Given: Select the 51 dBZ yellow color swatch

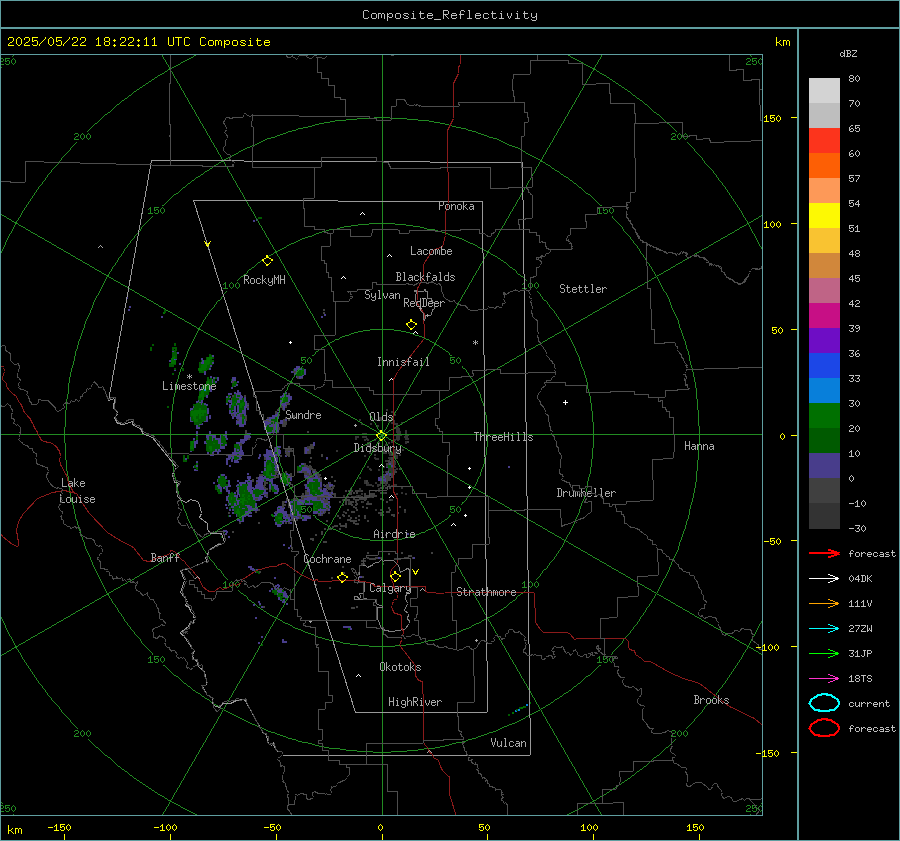Looking at the screenshot, I should [x=824, y=215].
